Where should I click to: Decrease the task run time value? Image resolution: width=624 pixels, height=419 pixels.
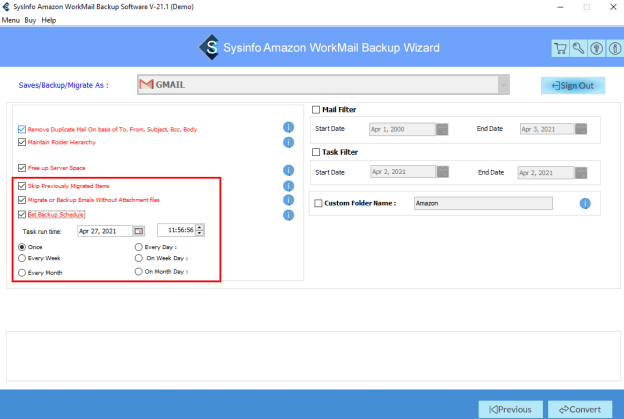(200, 233)
